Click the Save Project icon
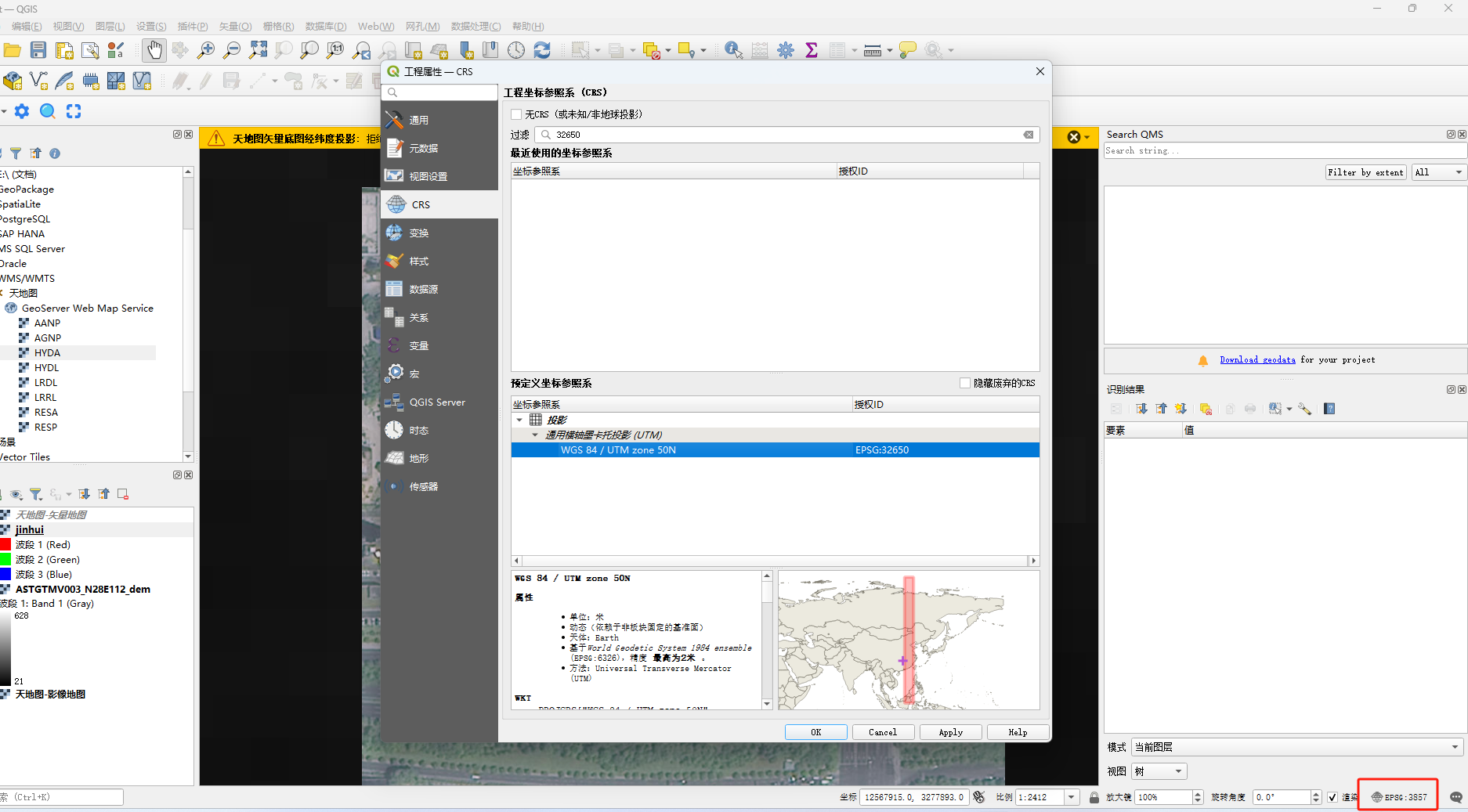The width and height of the screenshot is (1468, 812). [x=38, y=50]
